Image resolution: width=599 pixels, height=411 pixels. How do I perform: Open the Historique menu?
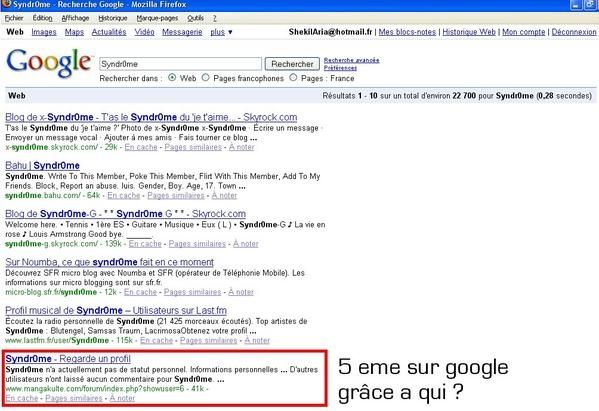point(113,18)
